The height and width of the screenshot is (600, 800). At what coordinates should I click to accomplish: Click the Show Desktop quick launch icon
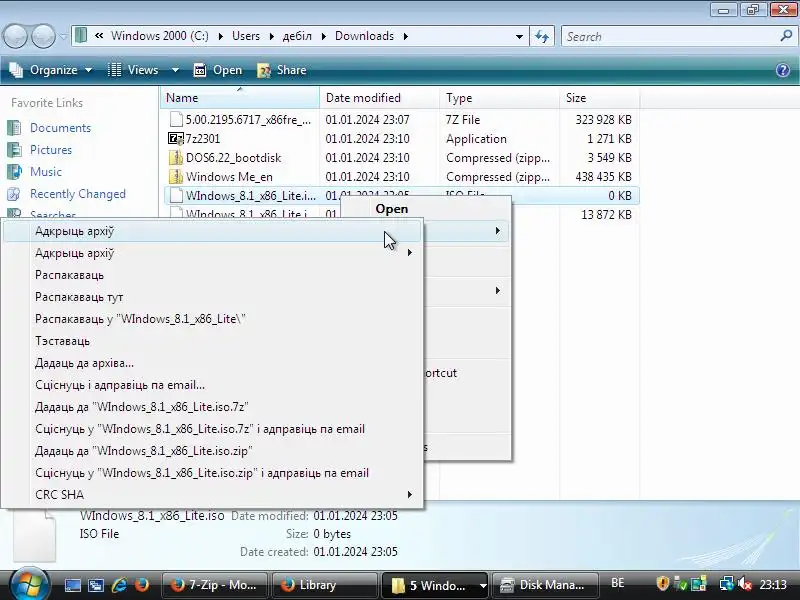[x=72, y=585]
